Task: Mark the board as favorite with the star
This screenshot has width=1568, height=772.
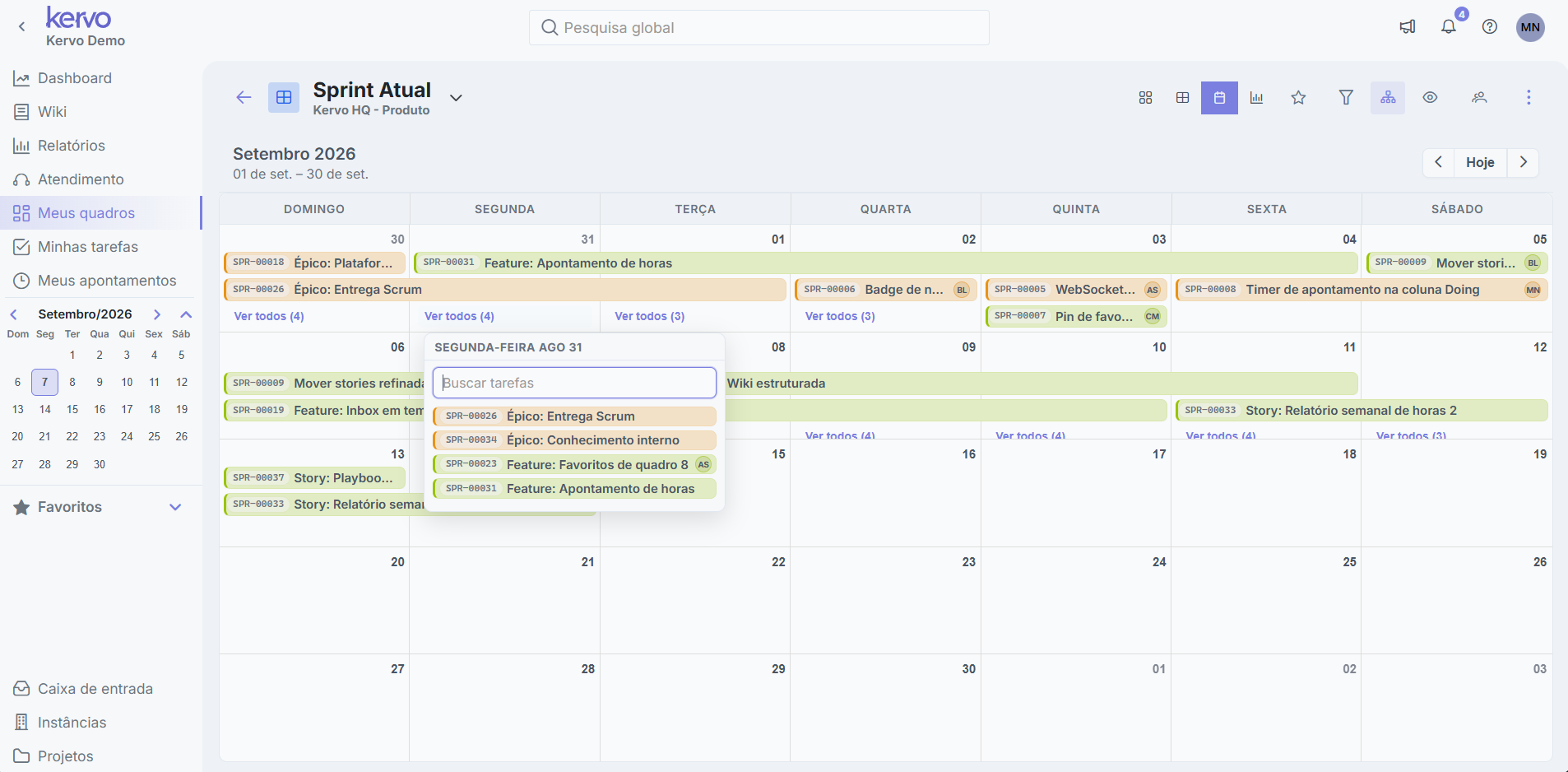Action: click(1298, 98)
